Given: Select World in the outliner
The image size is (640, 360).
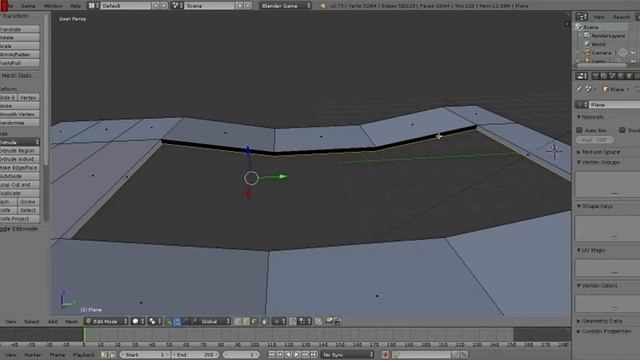Looking at the screenshot, I should [598, 44].
